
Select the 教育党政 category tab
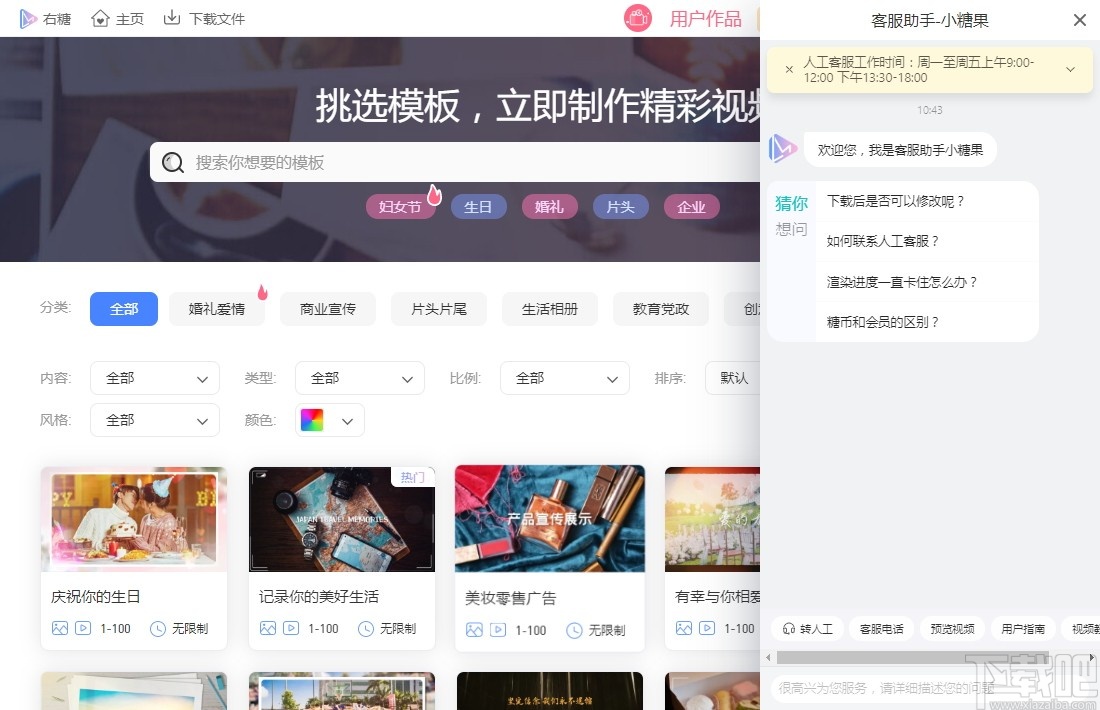[660, 309]
